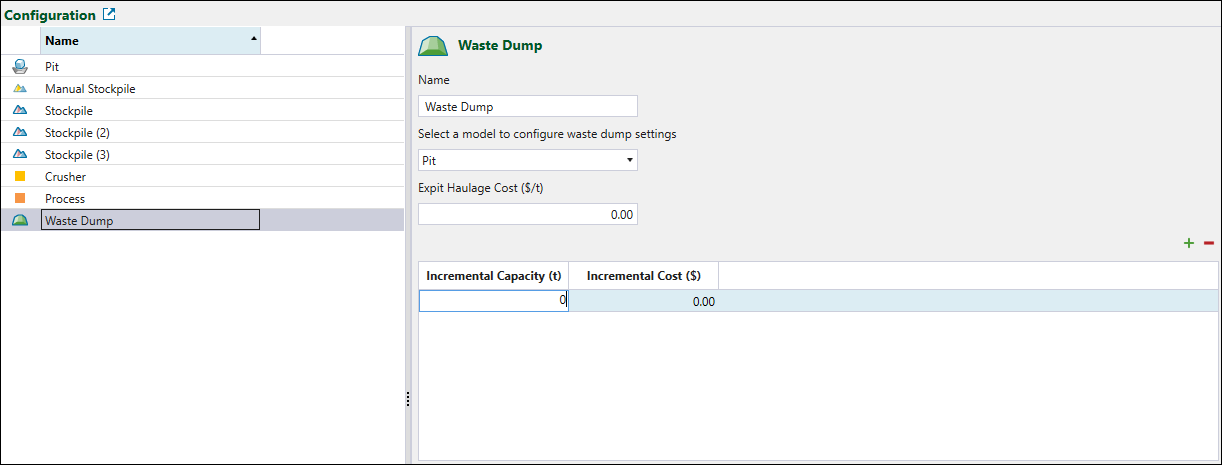Click the orange Process icon
1222x465 pixels.
tap(20, 199)
